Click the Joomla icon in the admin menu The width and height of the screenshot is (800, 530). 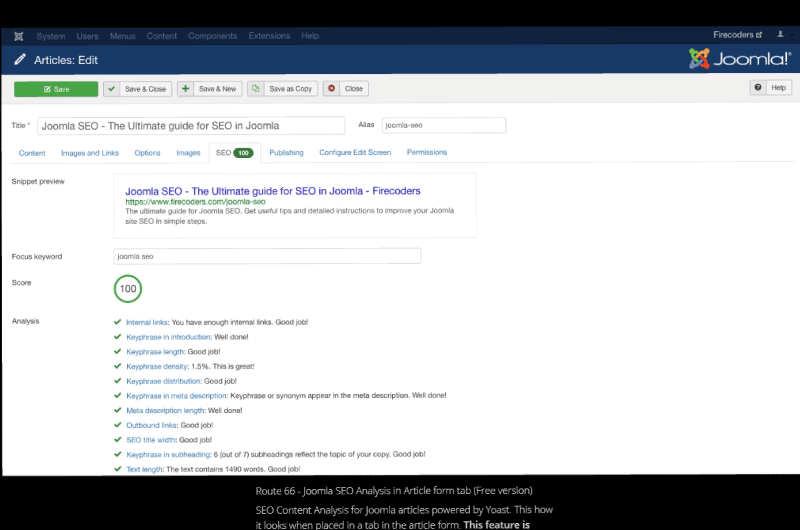coord(19,36)
